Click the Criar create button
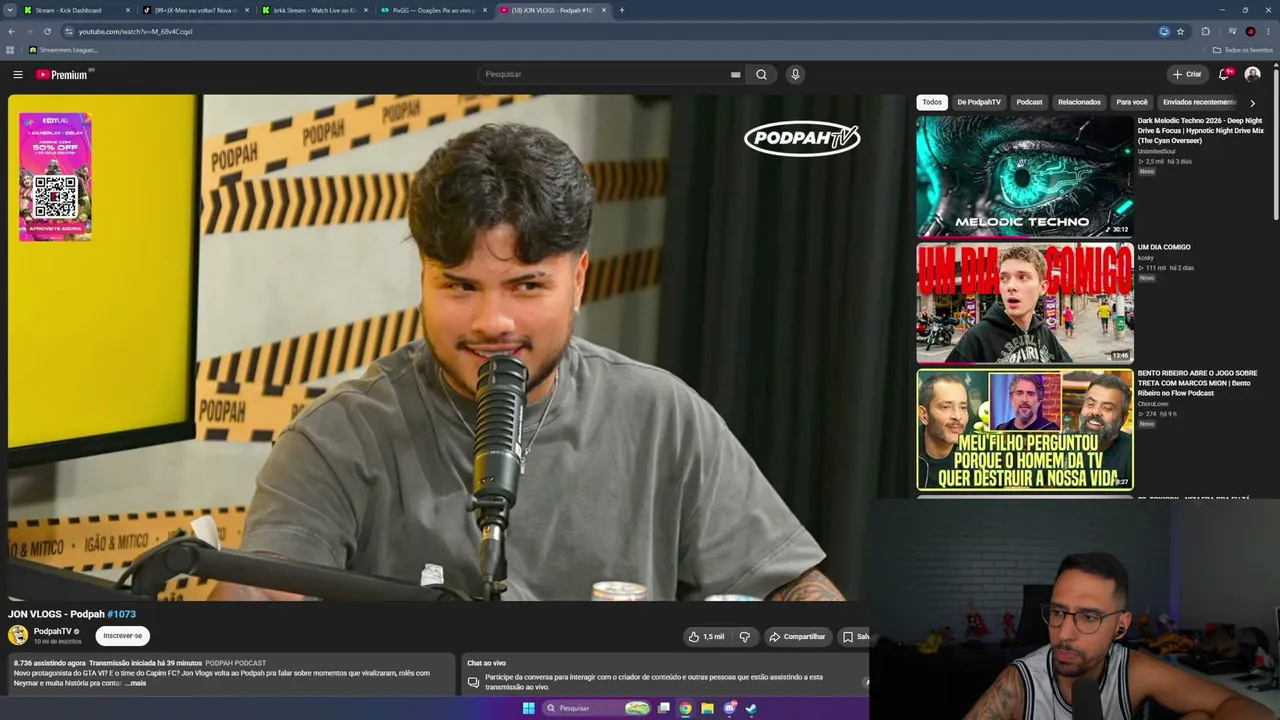Viewport: 1280px width, 720px height. 1188,75
